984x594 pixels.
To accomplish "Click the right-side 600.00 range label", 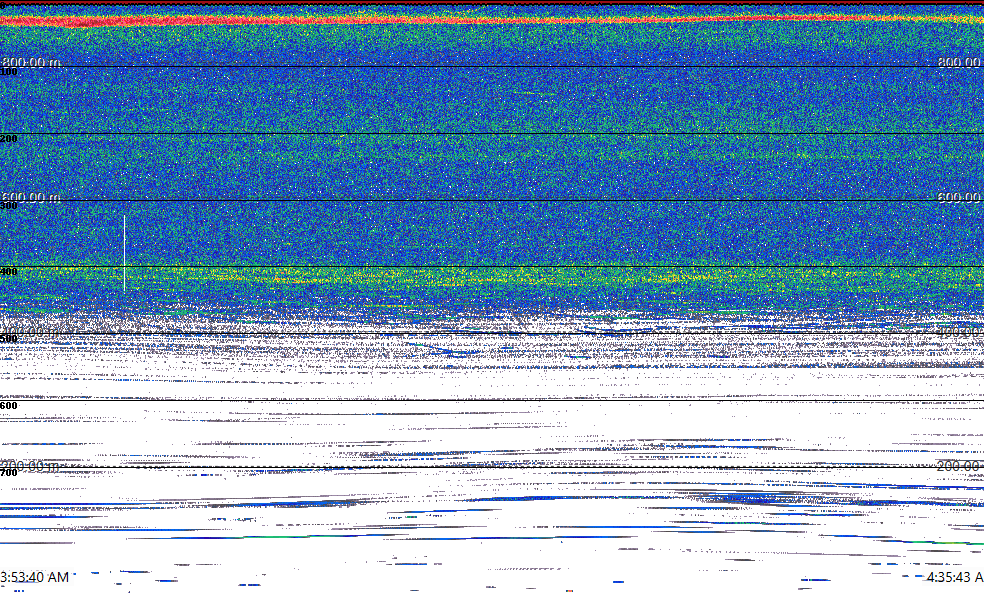I will [x=960, y=197].
